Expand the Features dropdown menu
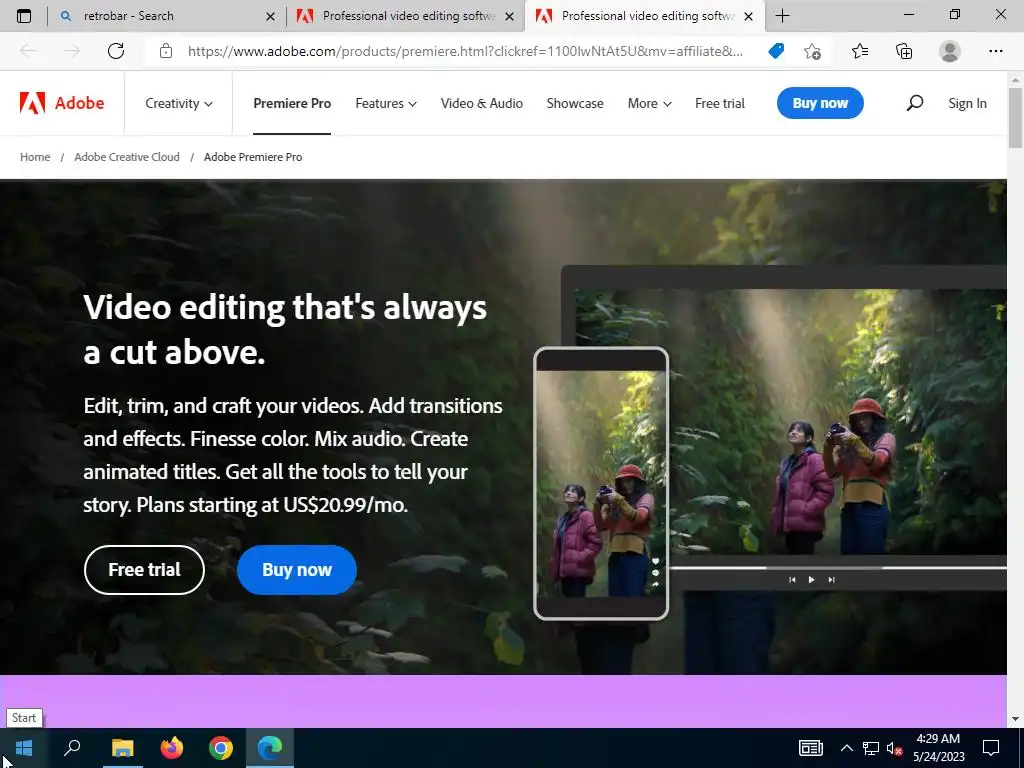This screenshot has width=1024, height=768. coord(386,103)
